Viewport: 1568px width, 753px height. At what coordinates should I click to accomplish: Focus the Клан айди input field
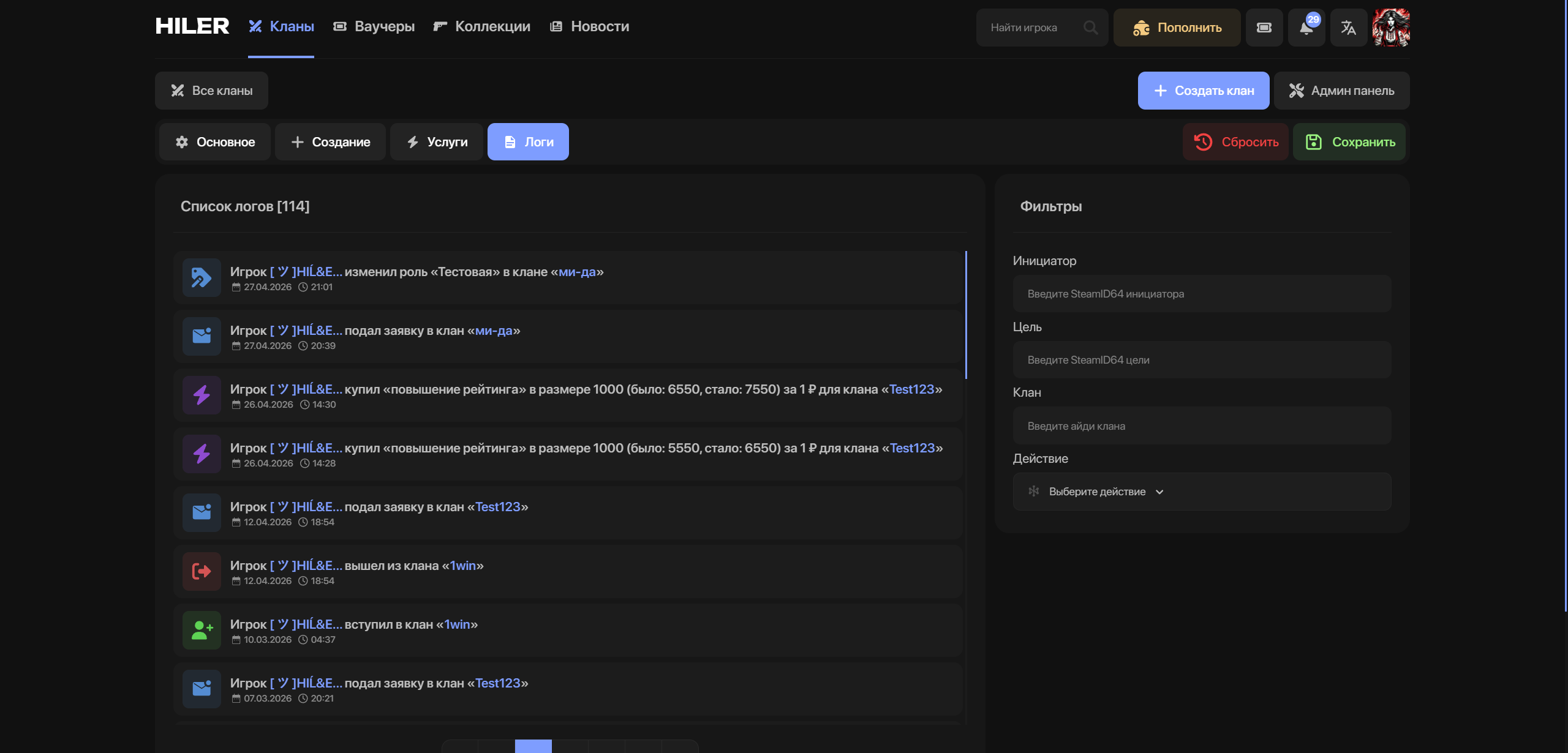coord(1202,426)
